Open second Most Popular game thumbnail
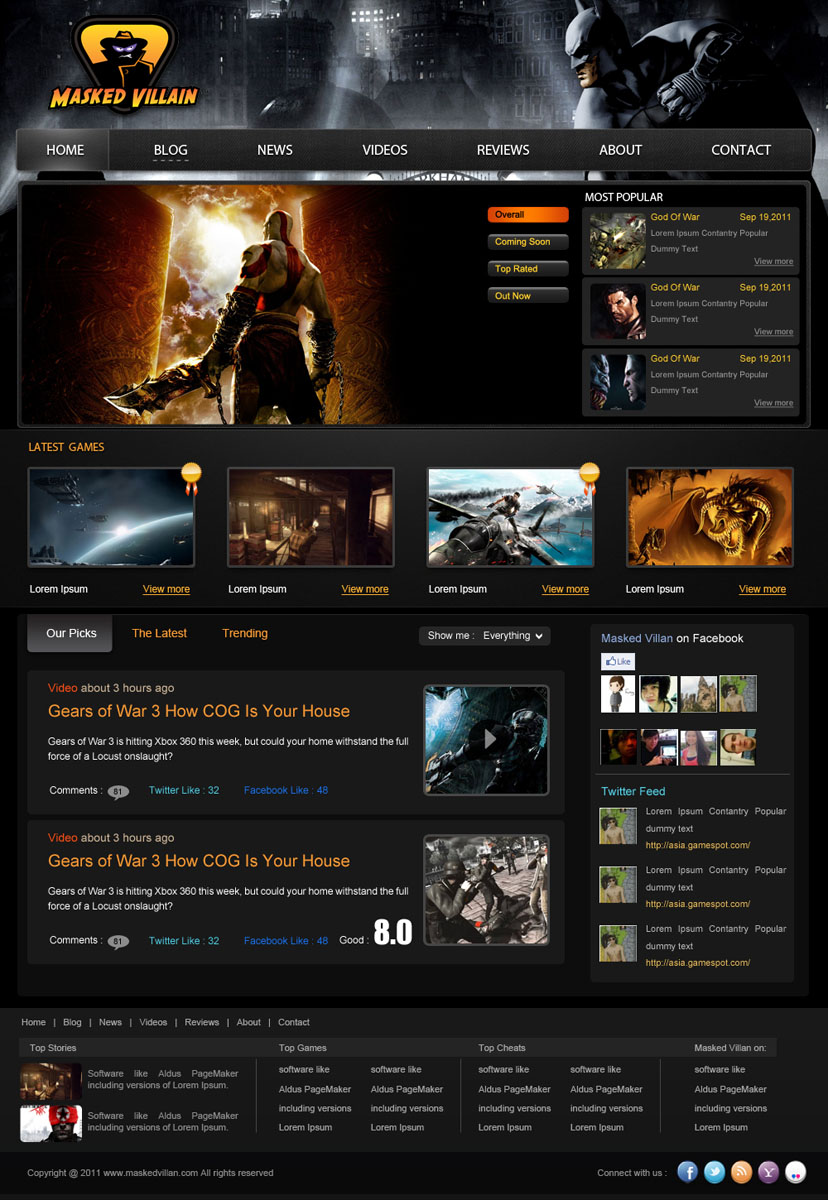Screen dimensions: 828x1200 [x=617, y=311]
